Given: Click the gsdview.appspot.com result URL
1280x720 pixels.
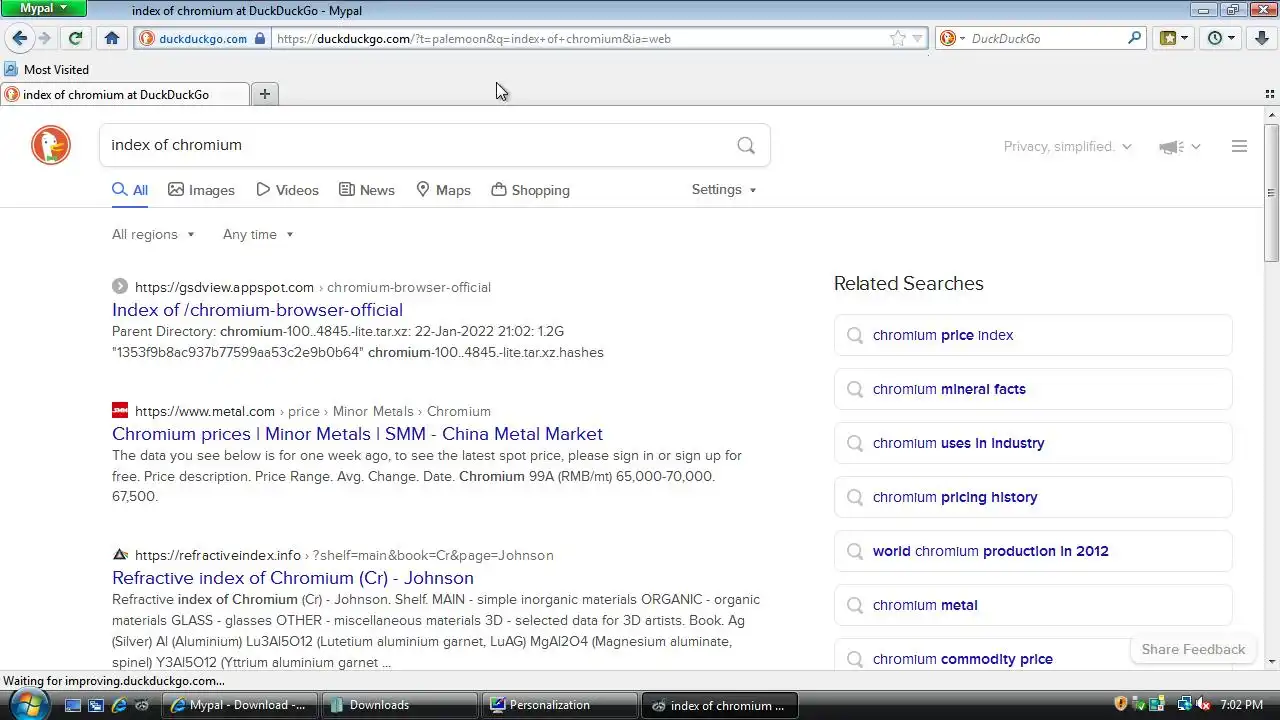Looking at the screenshot, I should 224,287.
